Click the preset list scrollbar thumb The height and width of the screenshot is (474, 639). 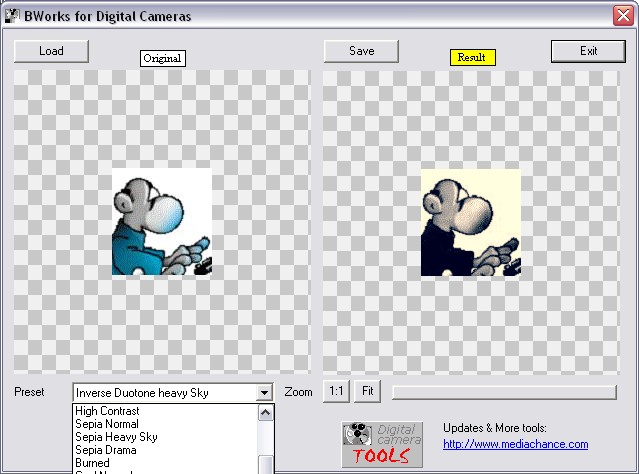click(x=266, y=465)
